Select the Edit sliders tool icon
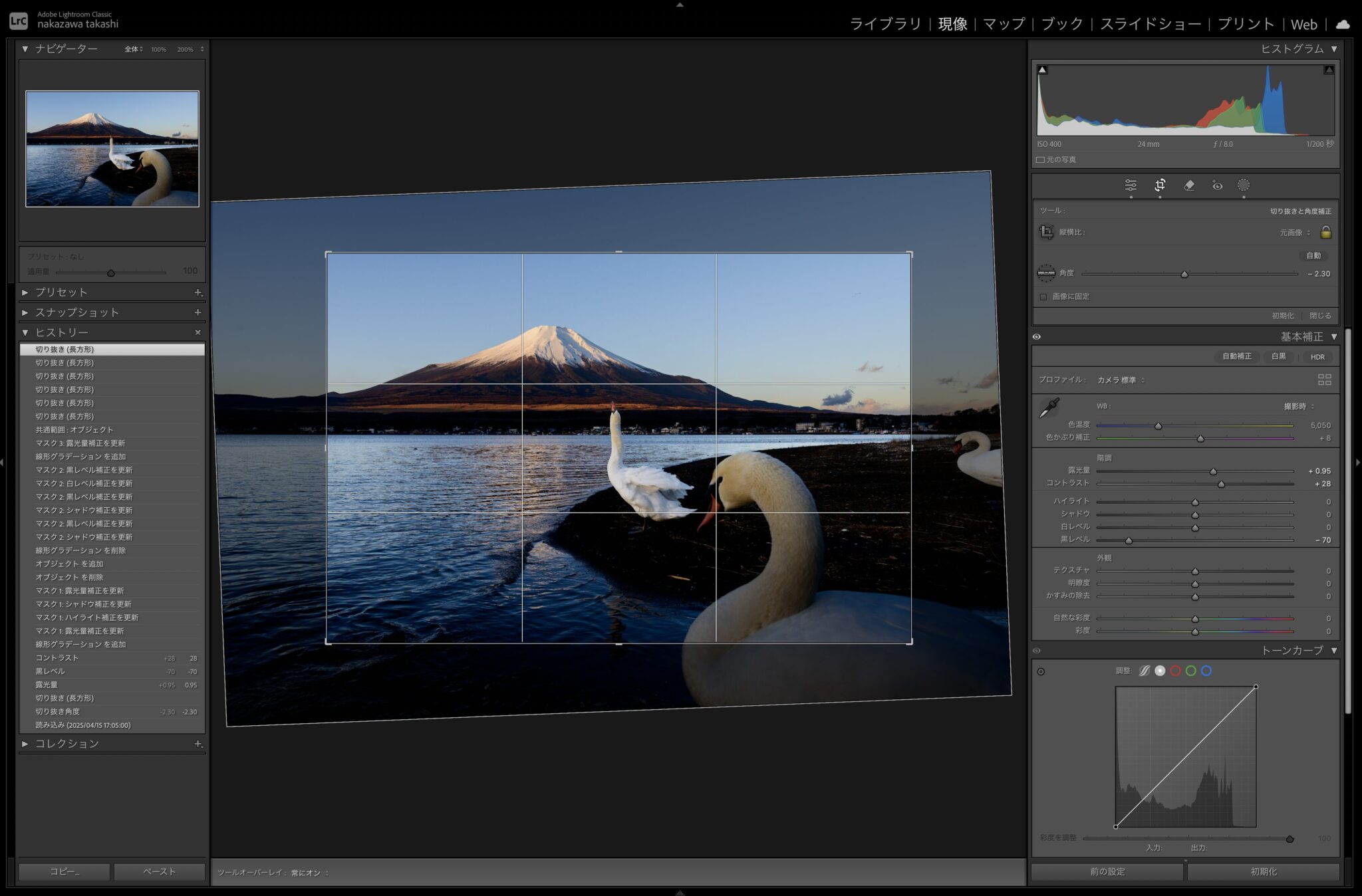Image resolution: width=1362 pixels, height=896 pixels. 1131,185
